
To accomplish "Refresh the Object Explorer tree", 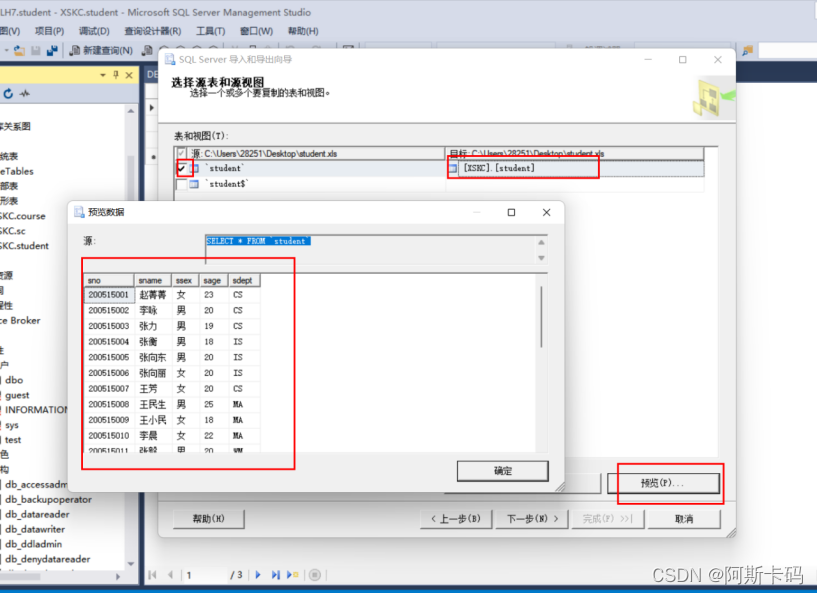I will 8,94.
